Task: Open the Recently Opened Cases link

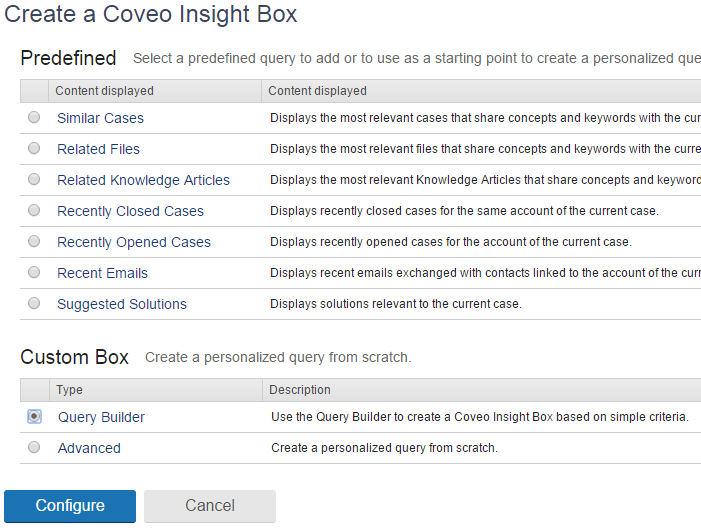Action: pos(134,242)
